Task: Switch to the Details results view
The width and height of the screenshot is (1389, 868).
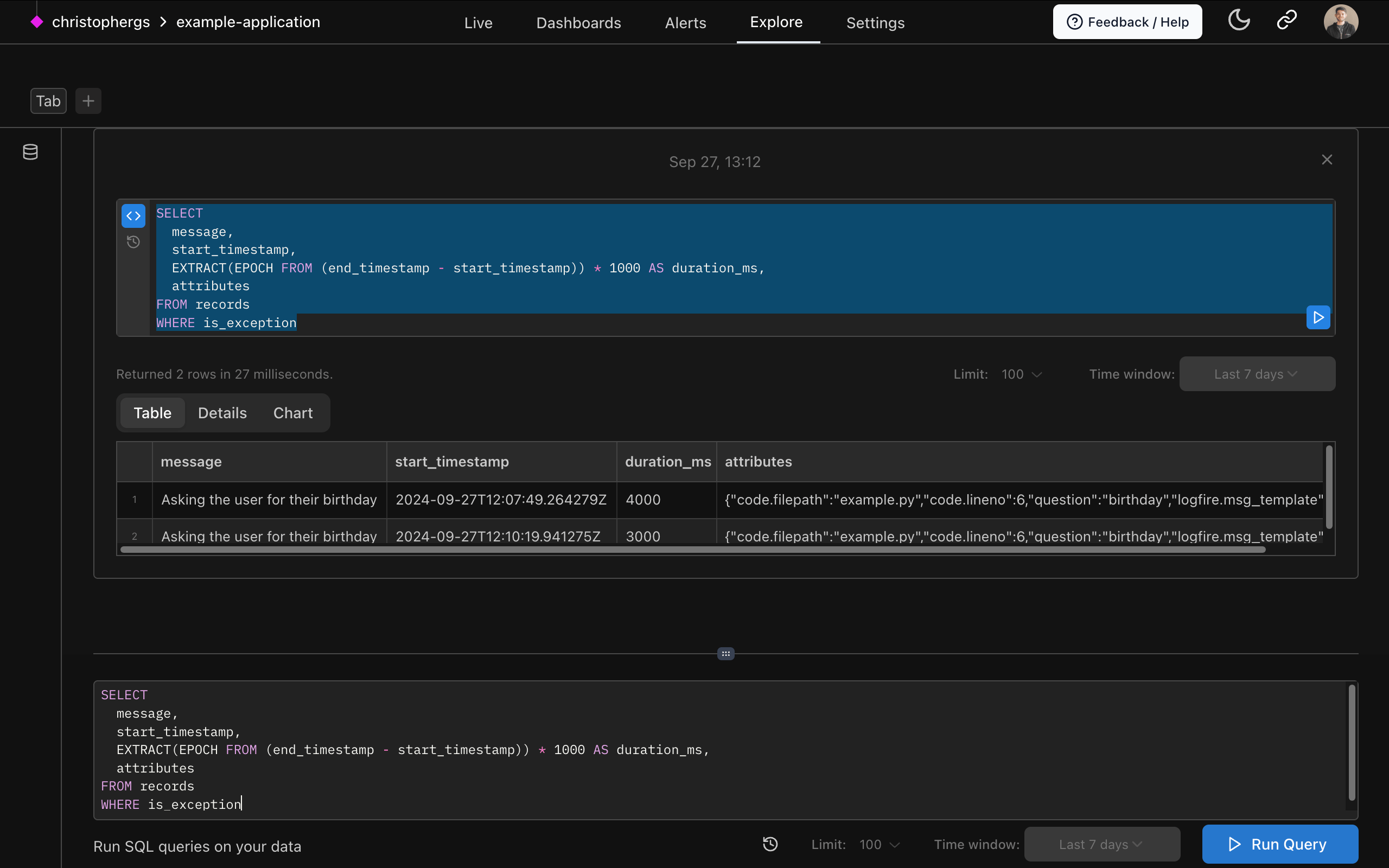Action: coord(222,413)
